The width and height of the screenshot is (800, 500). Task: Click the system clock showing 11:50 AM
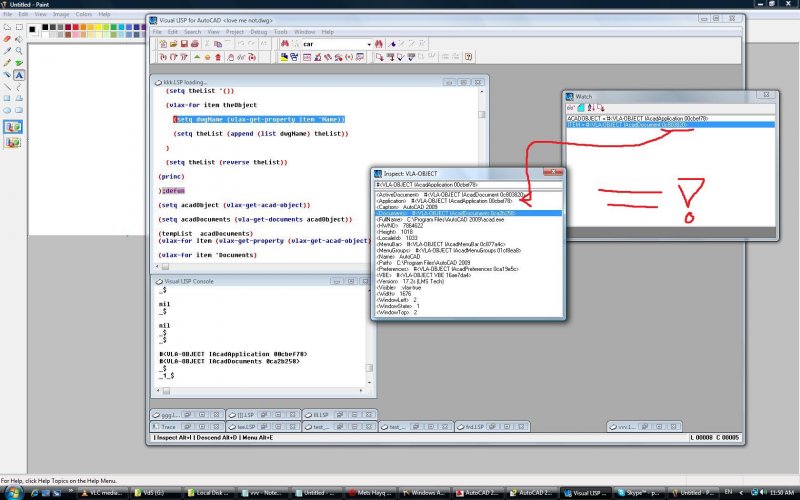click(x=781, y=493)
